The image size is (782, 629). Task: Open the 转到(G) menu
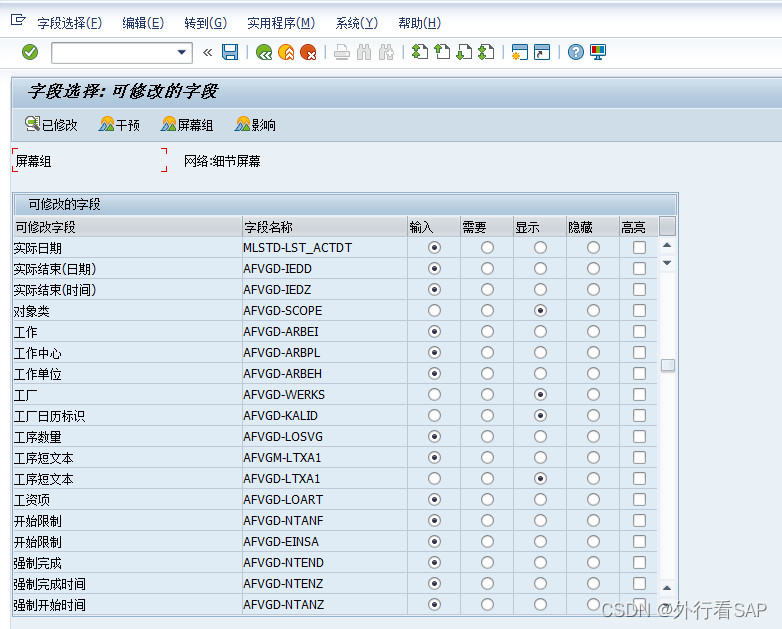click(205, 23)
